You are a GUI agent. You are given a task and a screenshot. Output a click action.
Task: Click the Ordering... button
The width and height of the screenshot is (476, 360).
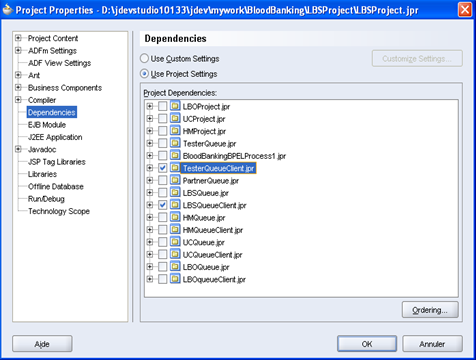click(x=430, y=310)
